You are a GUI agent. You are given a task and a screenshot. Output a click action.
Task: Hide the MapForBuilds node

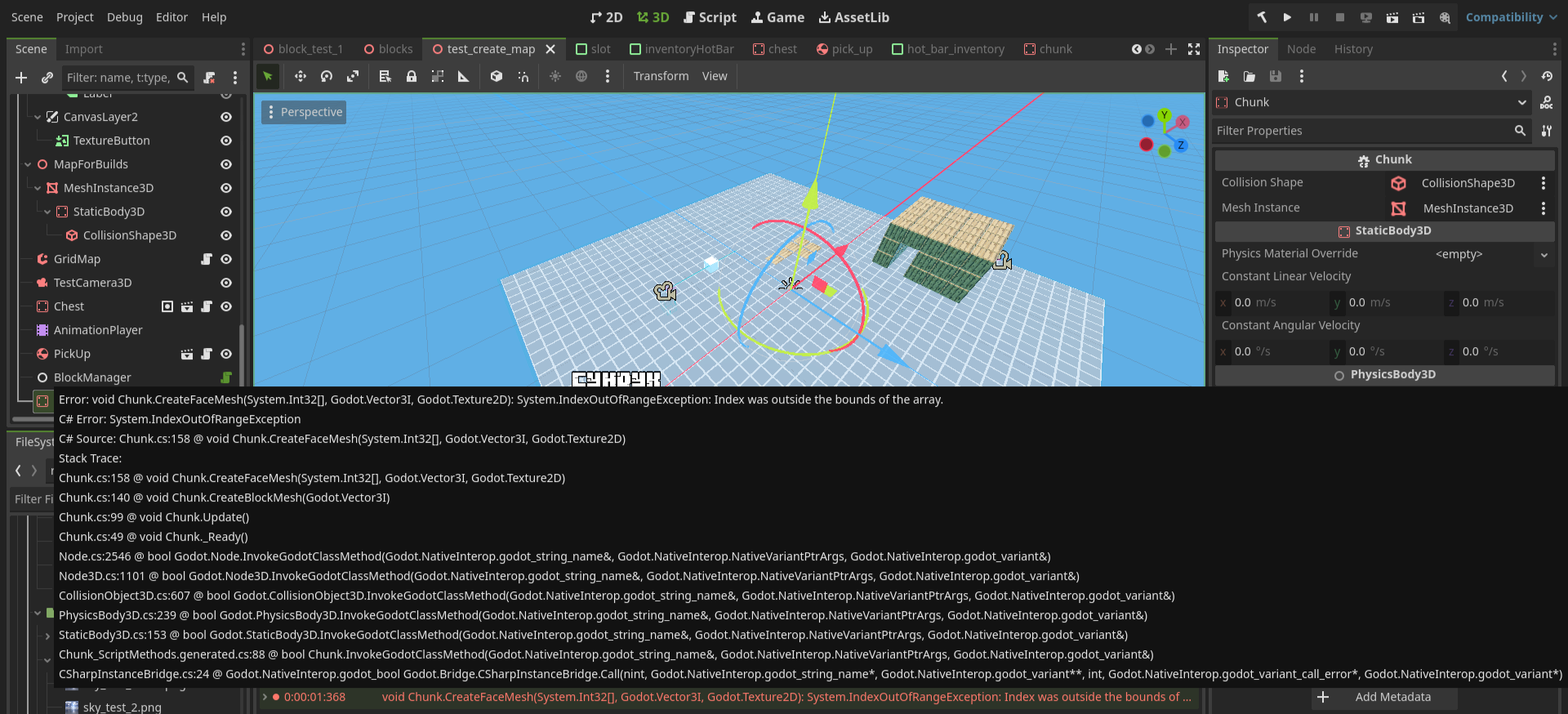click(x=226, y=164)
